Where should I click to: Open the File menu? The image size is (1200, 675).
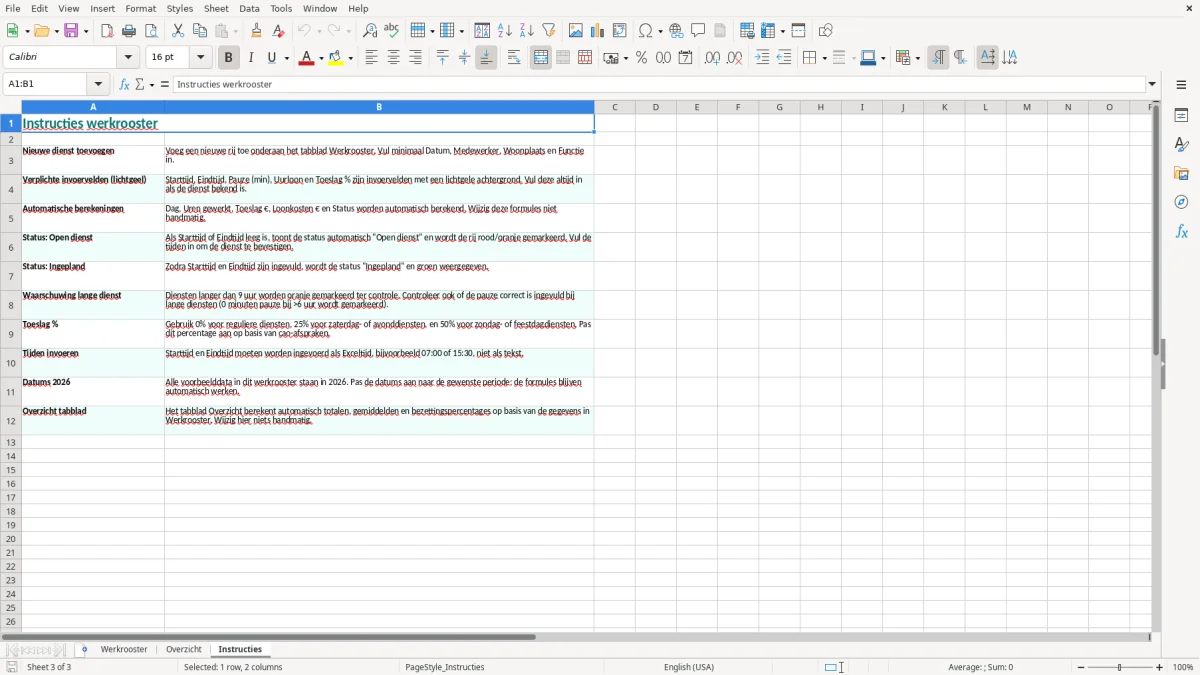pyautogui.click(x=12, y=8)
